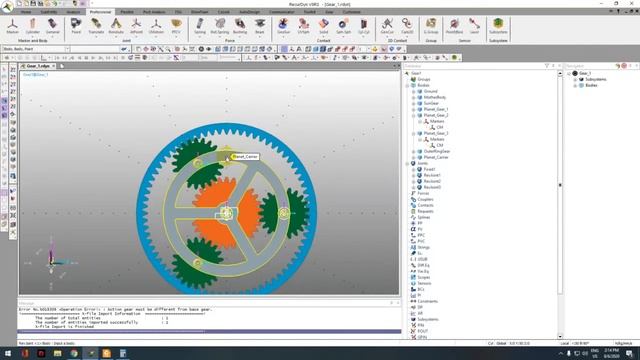Switch to the Analysis ribbon tab
The width and height of the screenshot is (640, 360).
(x=73, y=12)
